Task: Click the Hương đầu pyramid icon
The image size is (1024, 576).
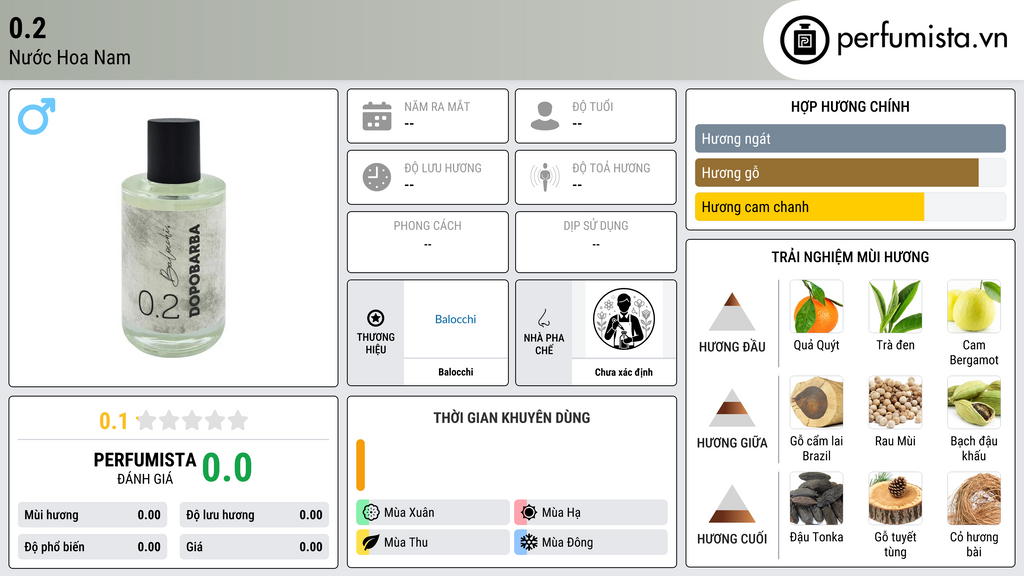Action: [732, 312]
